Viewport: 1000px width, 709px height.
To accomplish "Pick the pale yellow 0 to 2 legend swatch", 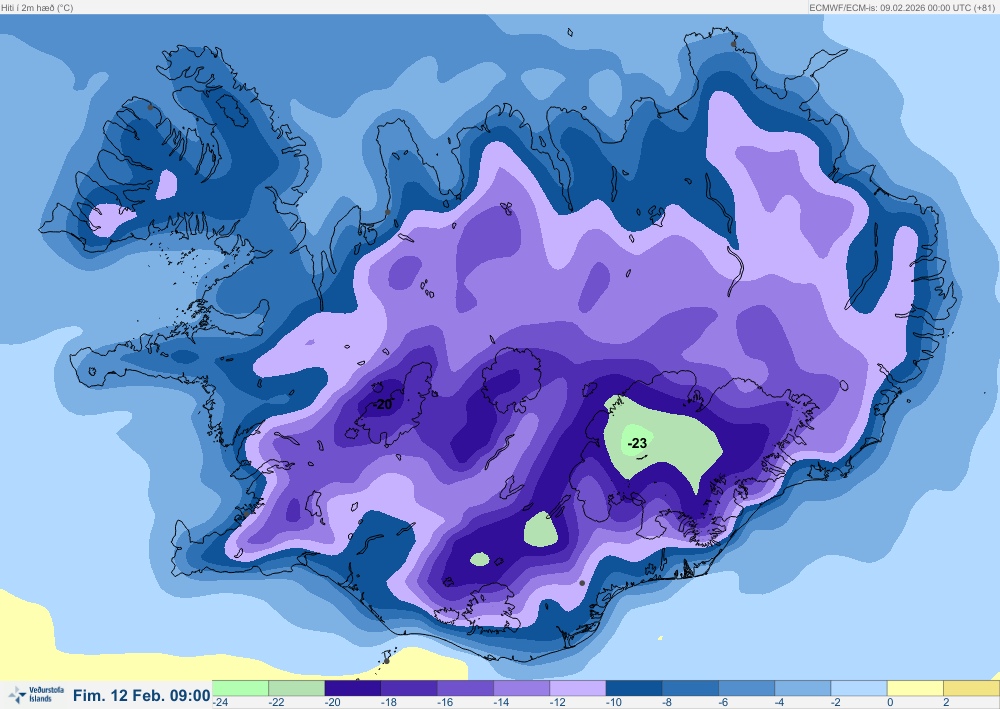I will [915, 688].
